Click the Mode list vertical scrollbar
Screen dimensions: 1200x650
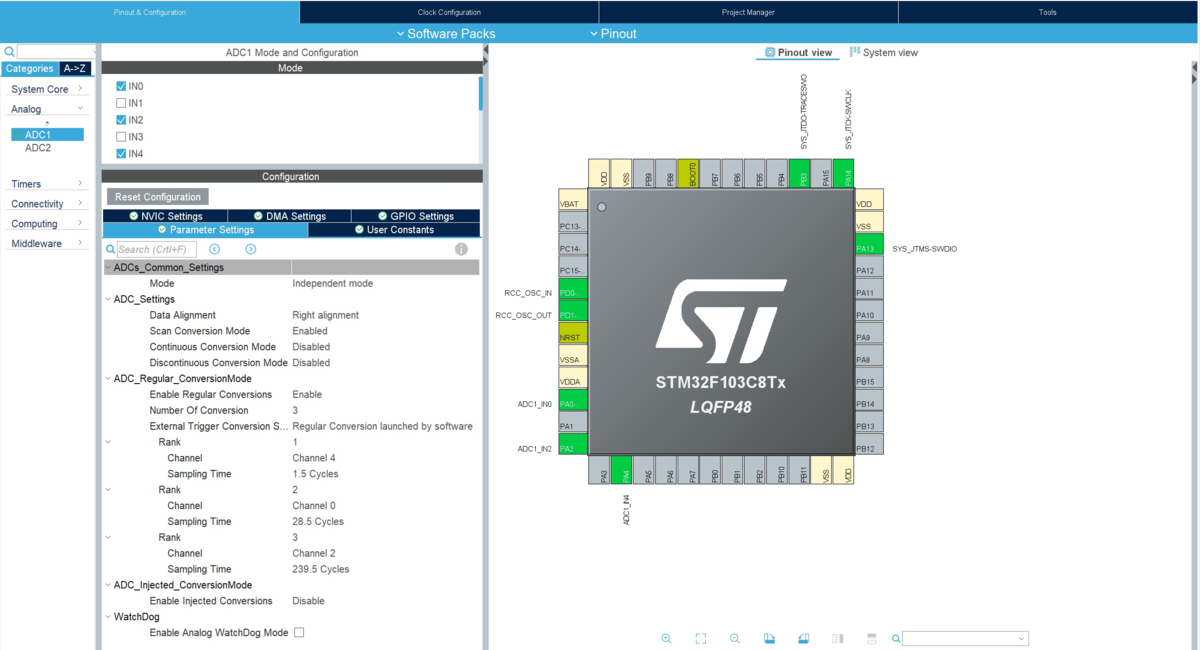pyautogui.click(x=480, y=93)
